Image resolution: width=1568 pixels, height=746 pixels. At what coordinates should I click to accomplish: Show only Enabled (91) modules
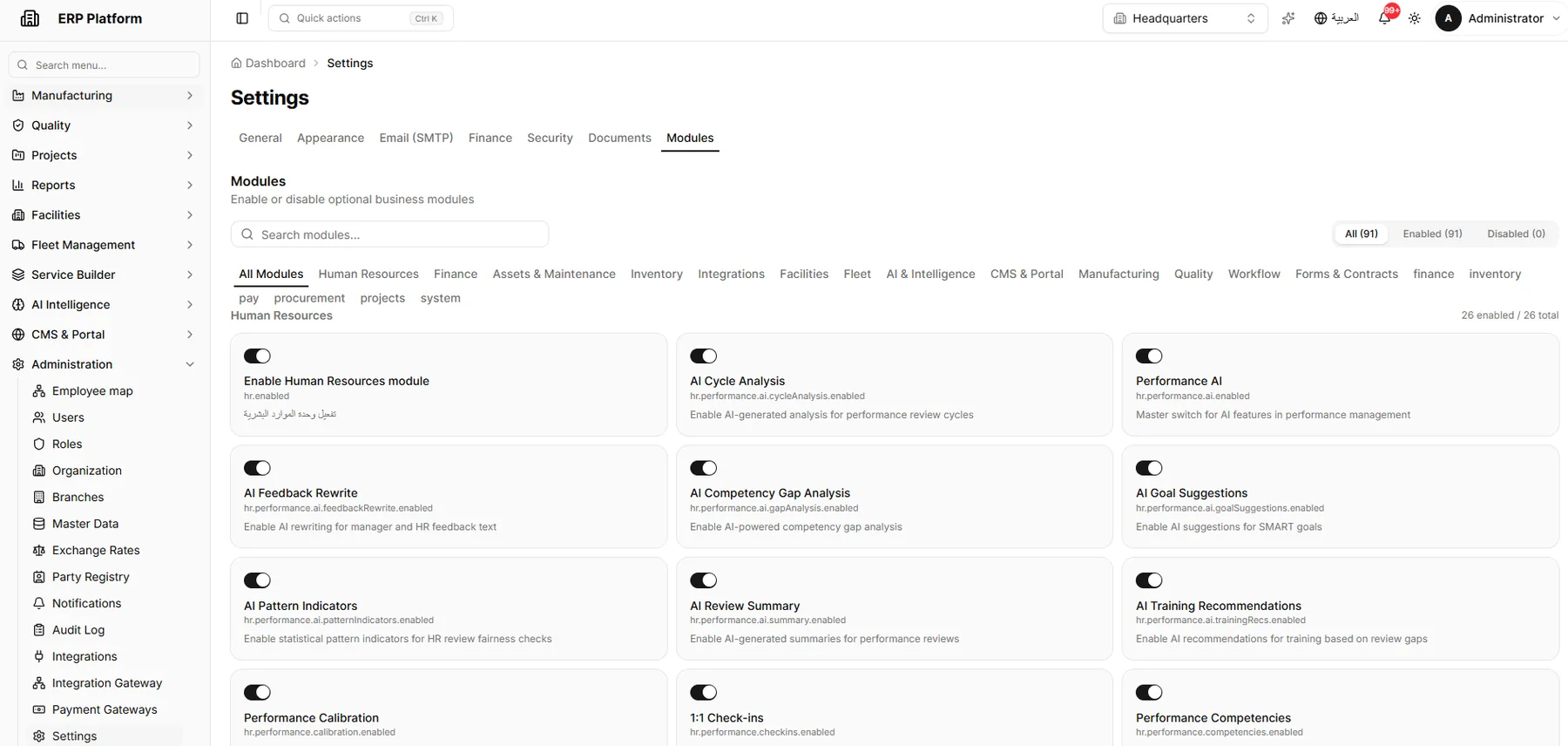[1432, 234]
